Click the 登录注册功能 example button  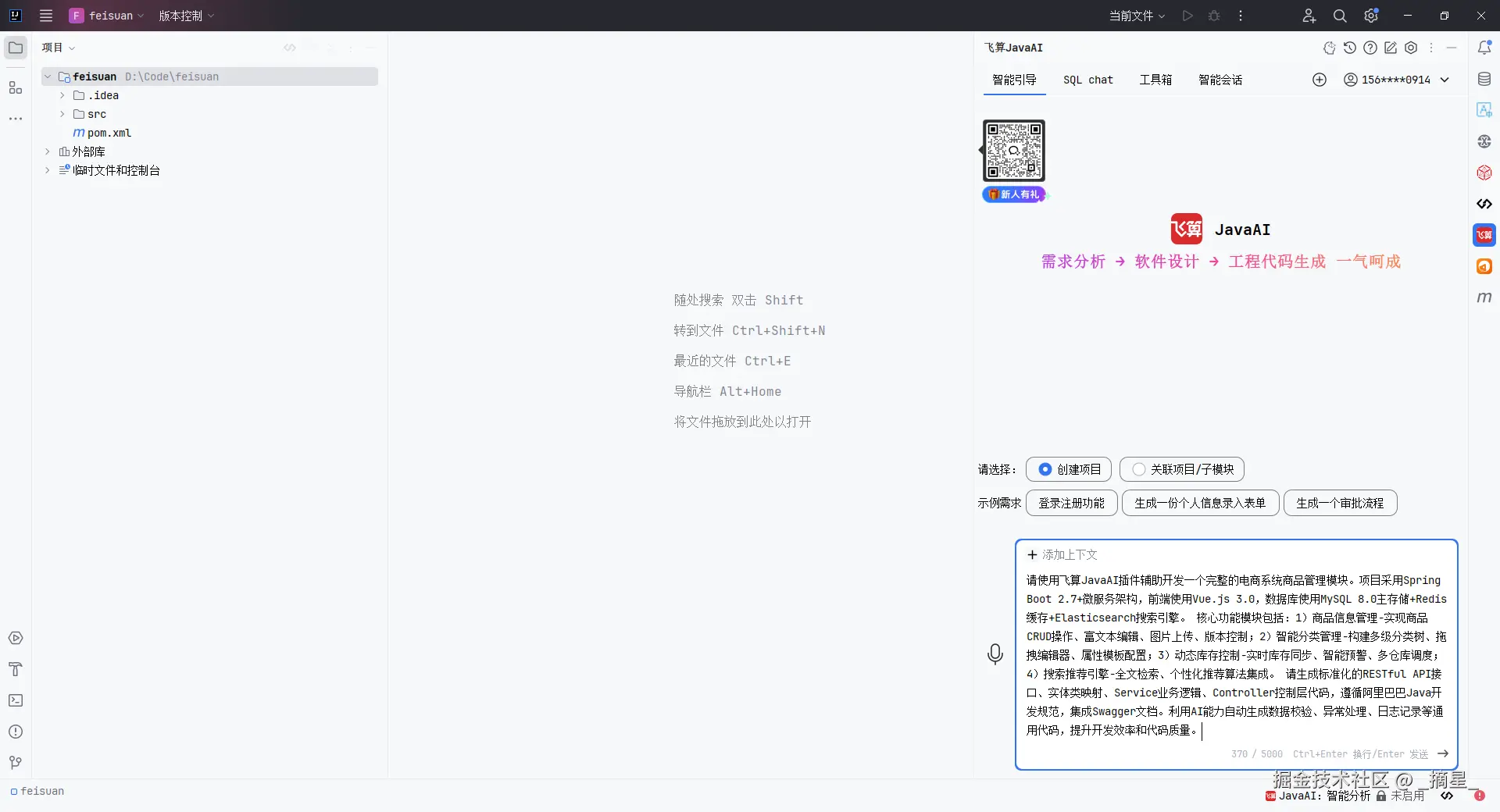tap(1072, 503)
